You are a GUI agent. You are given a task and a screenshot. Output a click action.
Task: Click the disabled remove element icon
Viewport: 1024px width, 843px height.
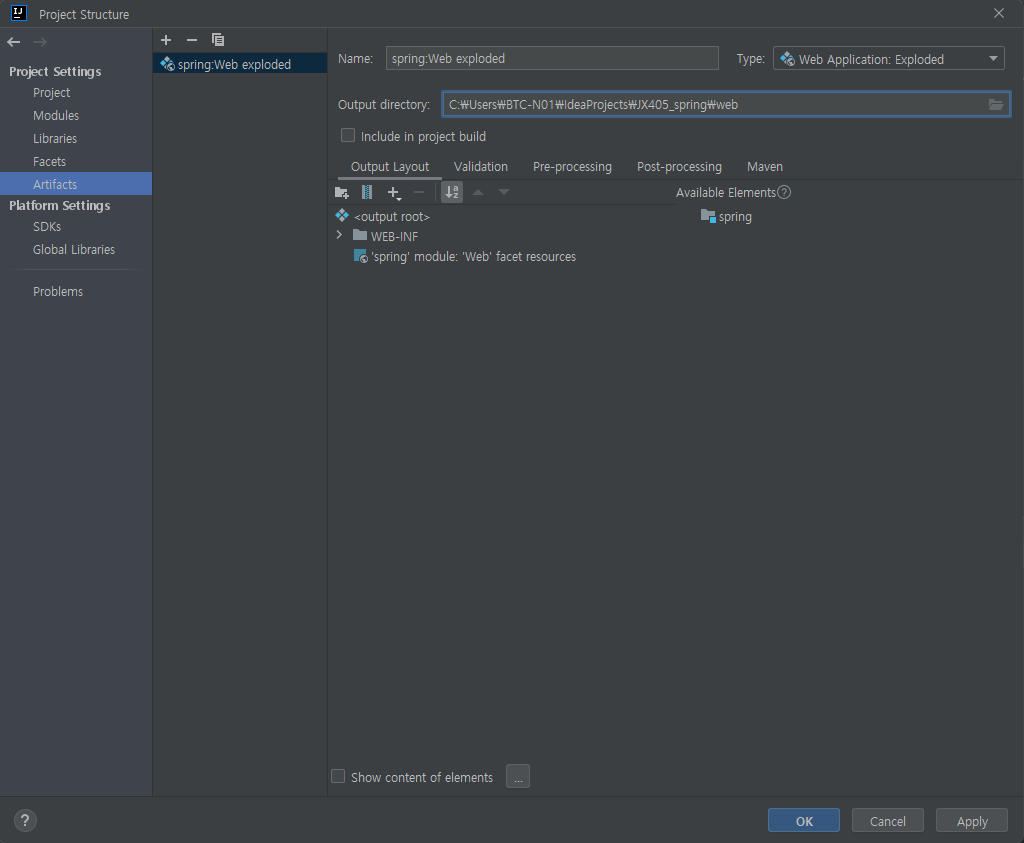click(419, 192)
